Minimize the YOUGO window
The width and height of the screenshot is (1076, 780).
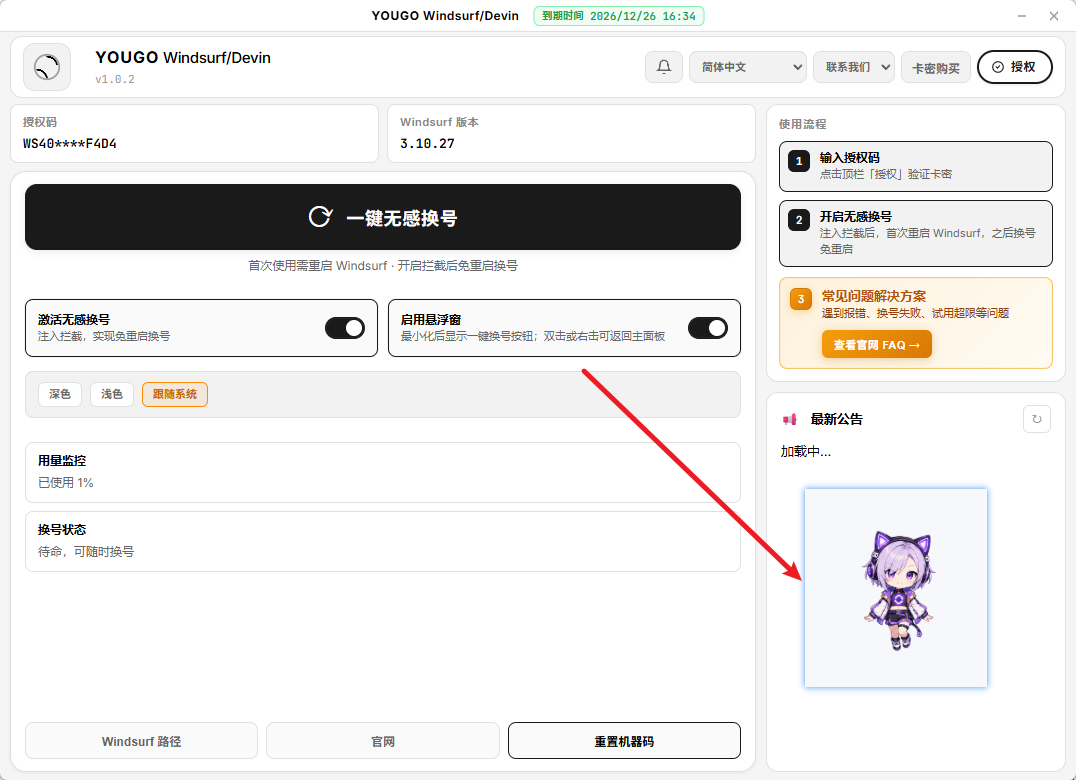(x=1022, y=16)
